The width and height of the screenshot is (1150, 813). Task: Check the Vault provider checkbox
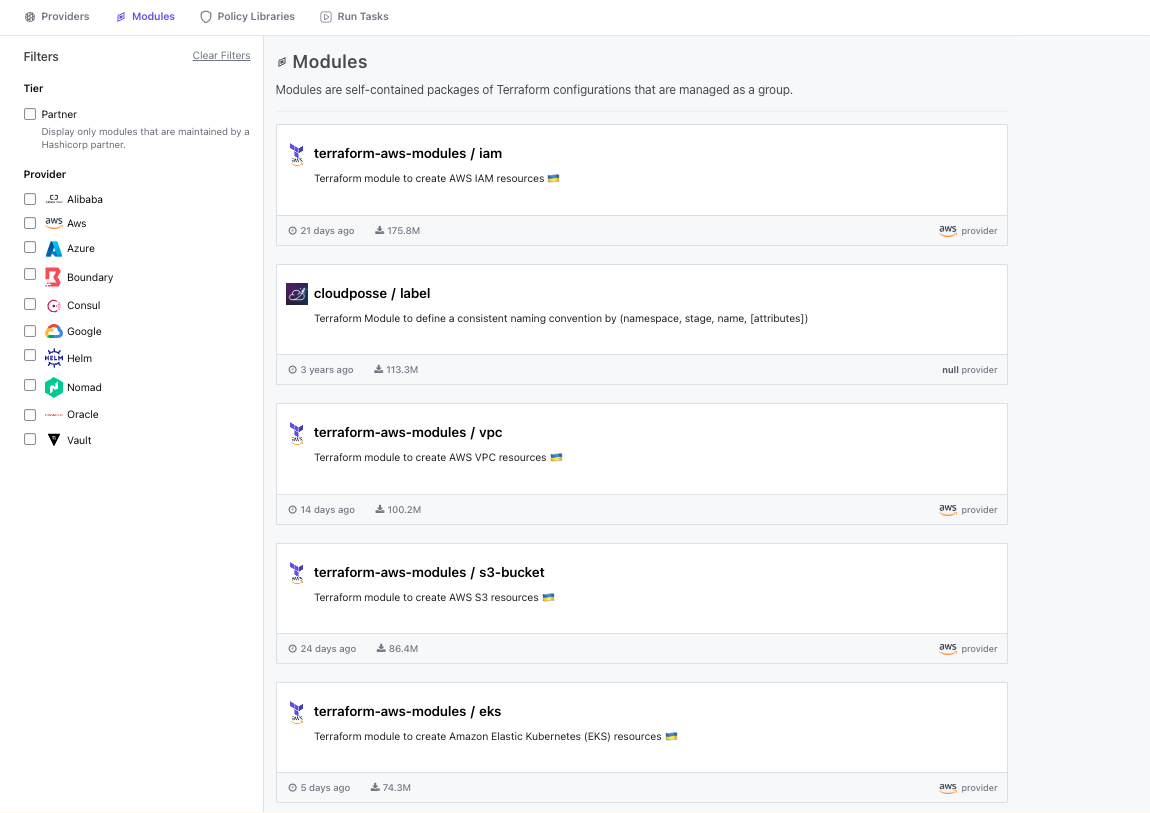[x=30, y=439]
